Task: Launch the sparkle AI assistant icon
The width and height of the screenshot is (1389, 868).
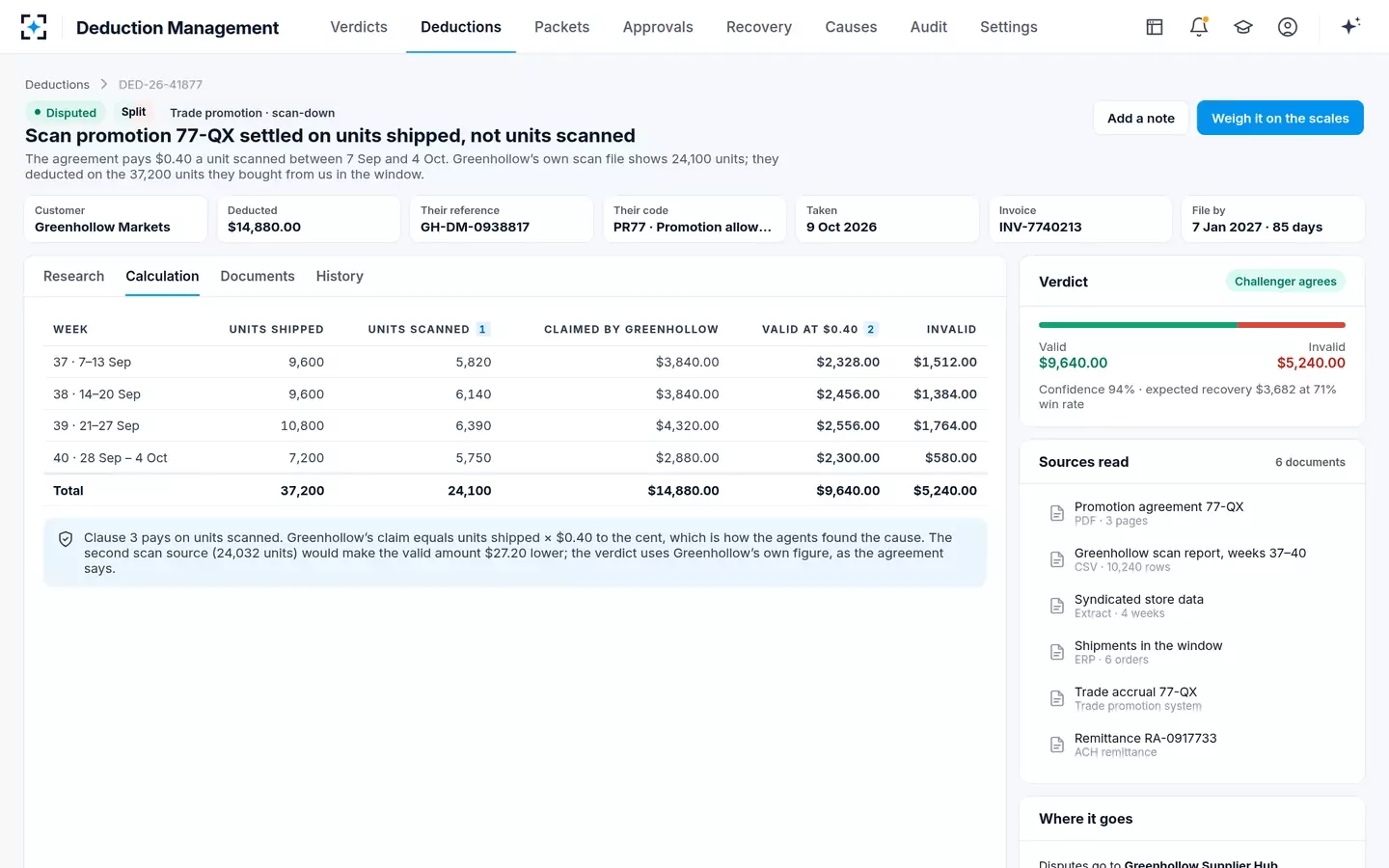Action: click(1350, 26)
